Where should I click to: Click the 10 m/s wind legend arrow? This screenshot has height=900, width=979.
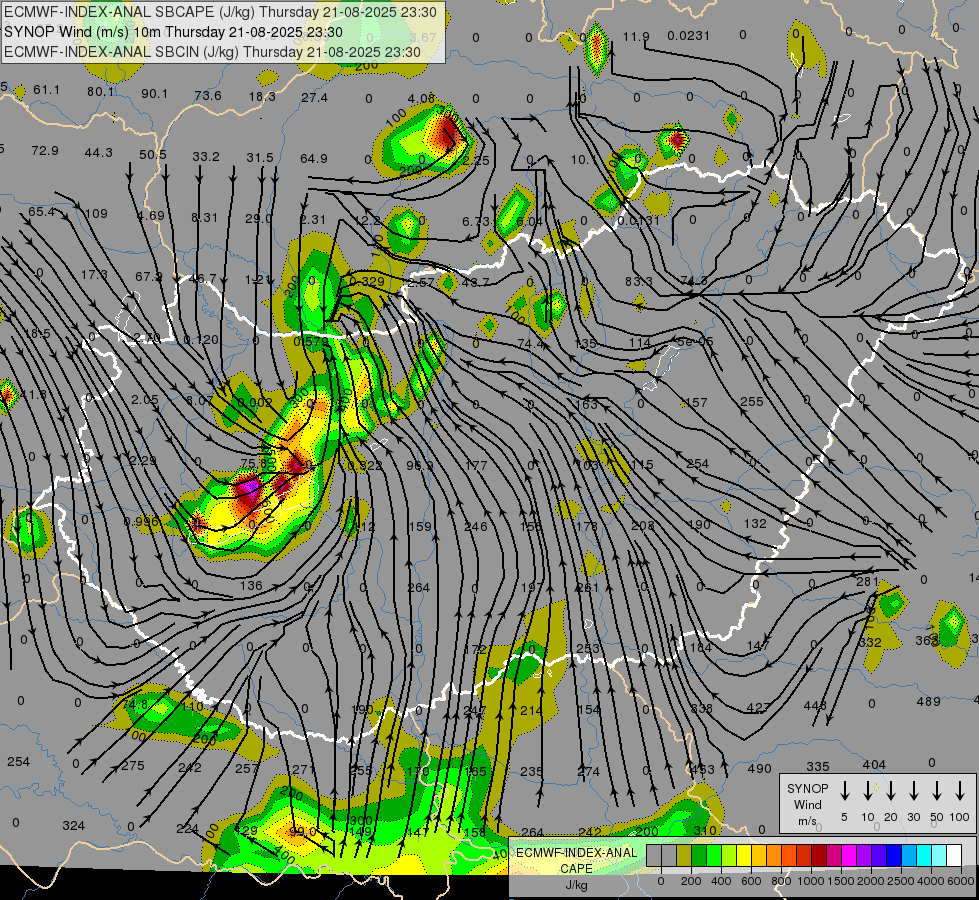tap(867, 791)
